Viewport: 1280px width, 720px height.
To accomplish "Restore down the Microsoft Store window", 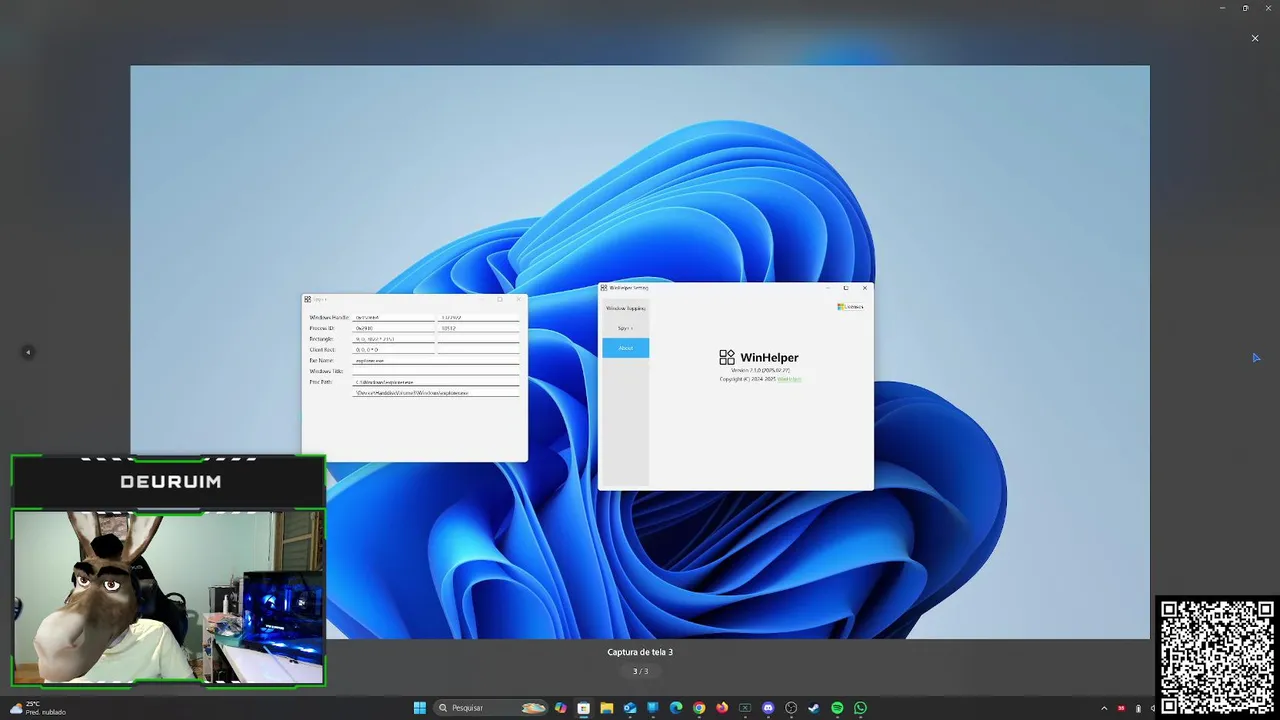I will coord(1245,8).
